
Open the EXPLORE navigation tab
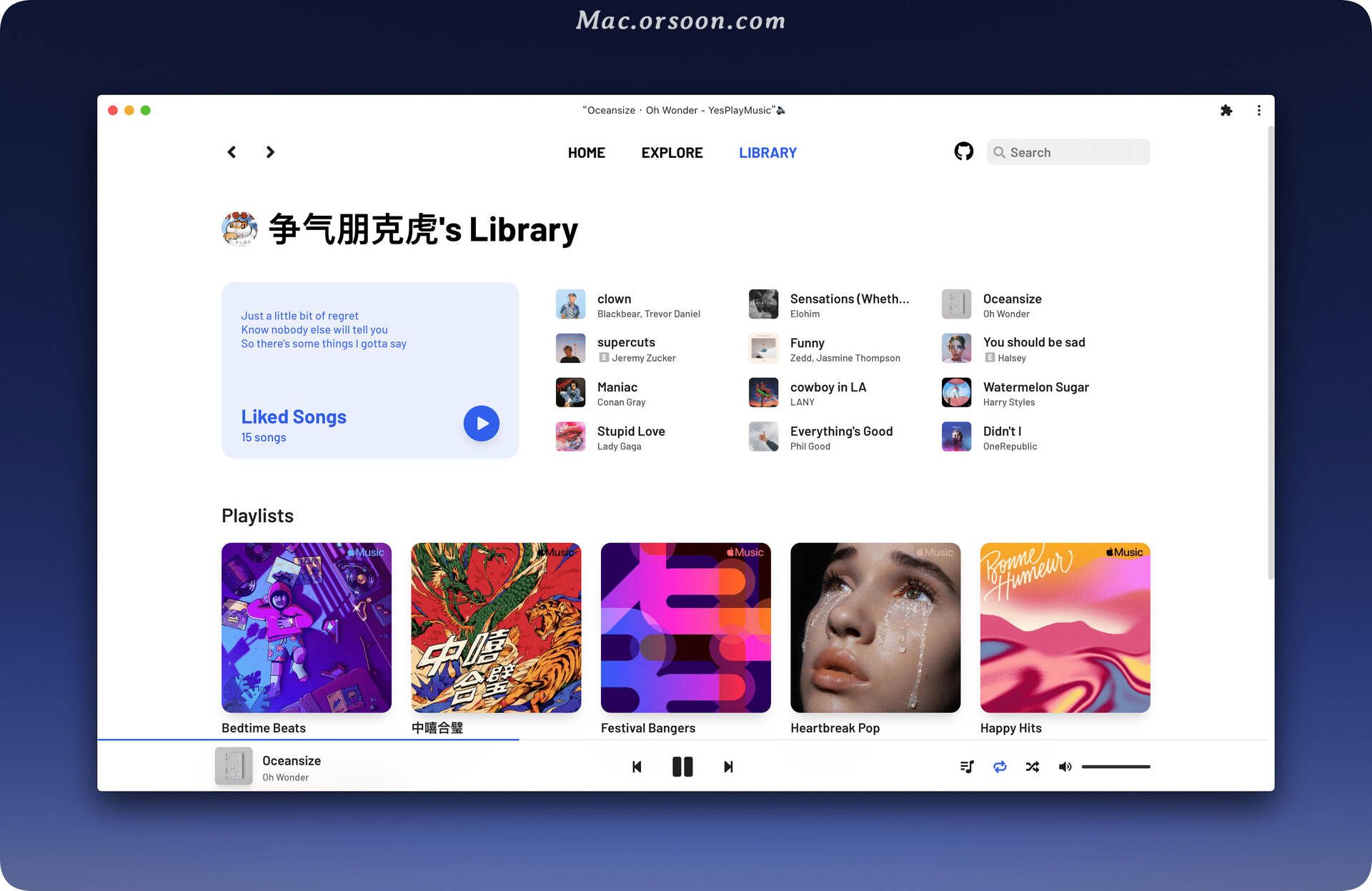pyautogui.click(x=672, y=152)
